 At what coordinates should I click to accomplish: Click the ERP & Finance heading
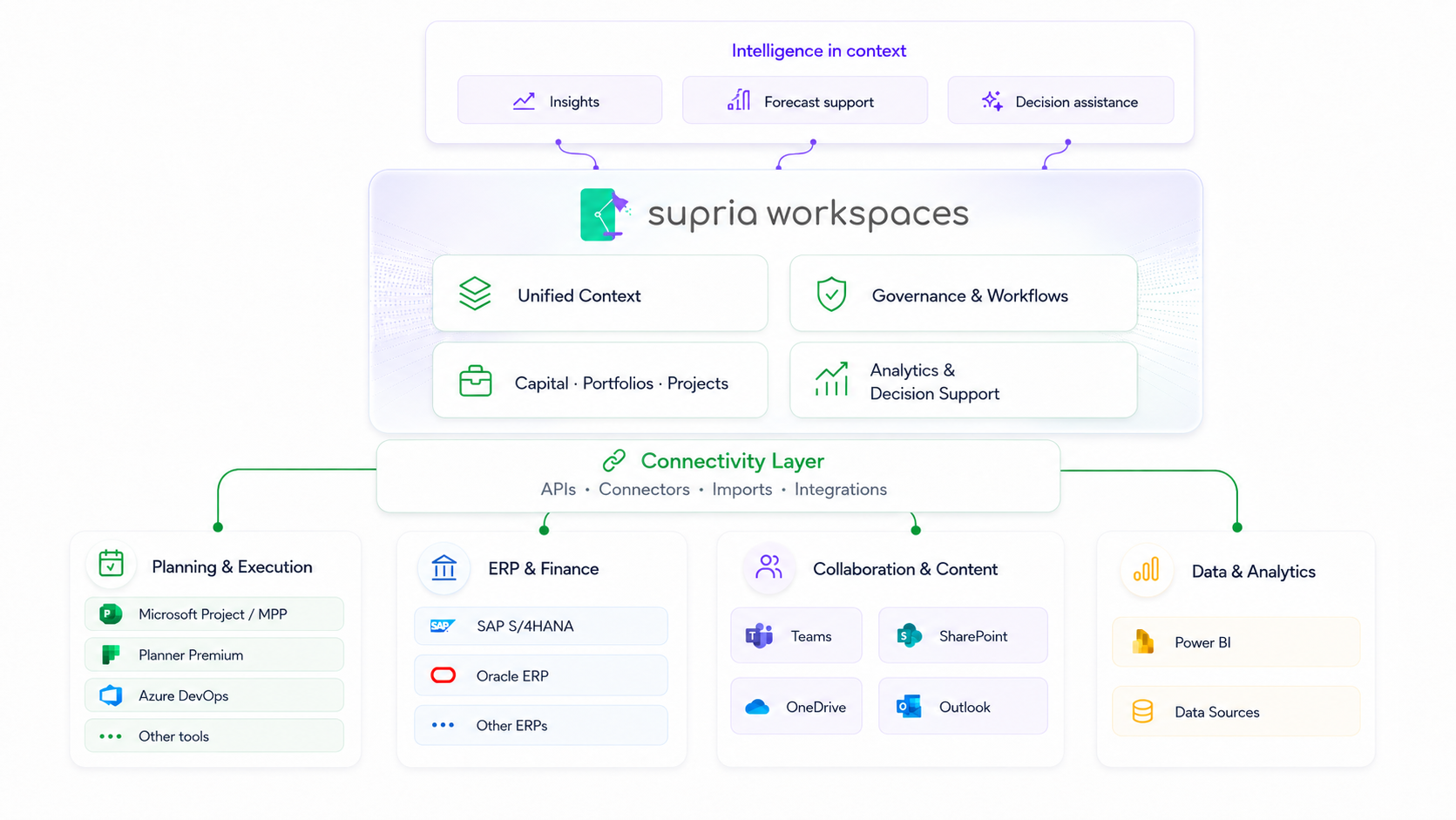click(x=544, y=568)
